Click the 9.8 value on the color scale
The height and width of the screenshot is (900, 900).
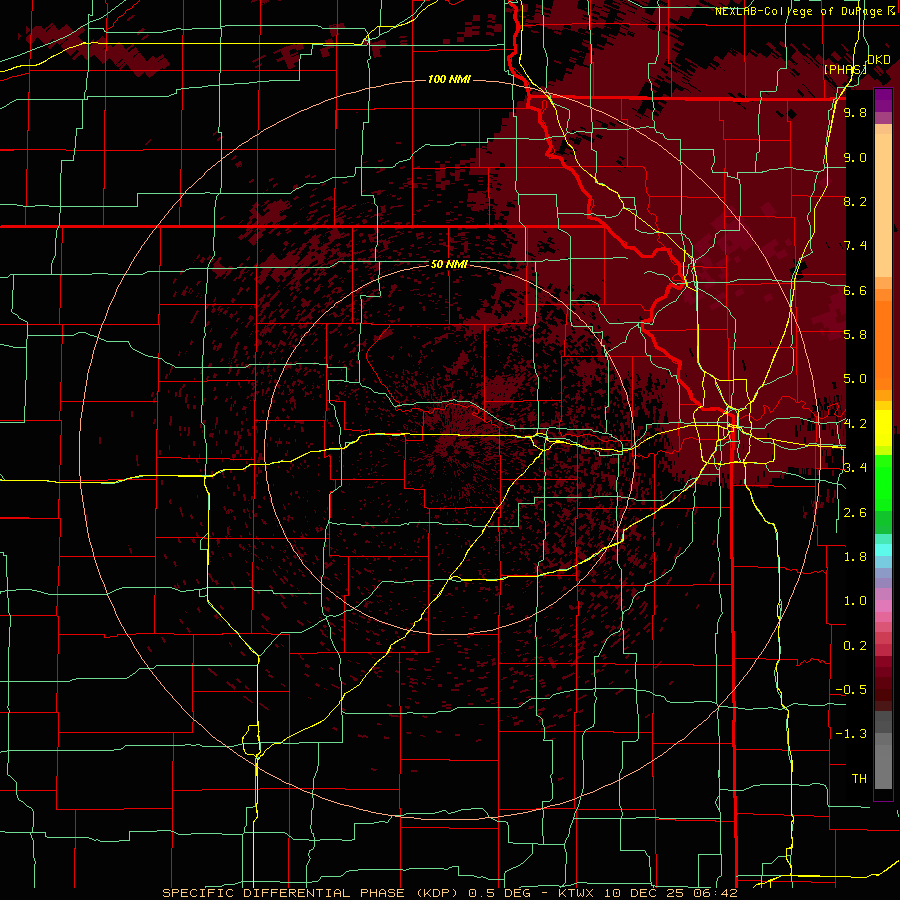click(x=855, y=112)
